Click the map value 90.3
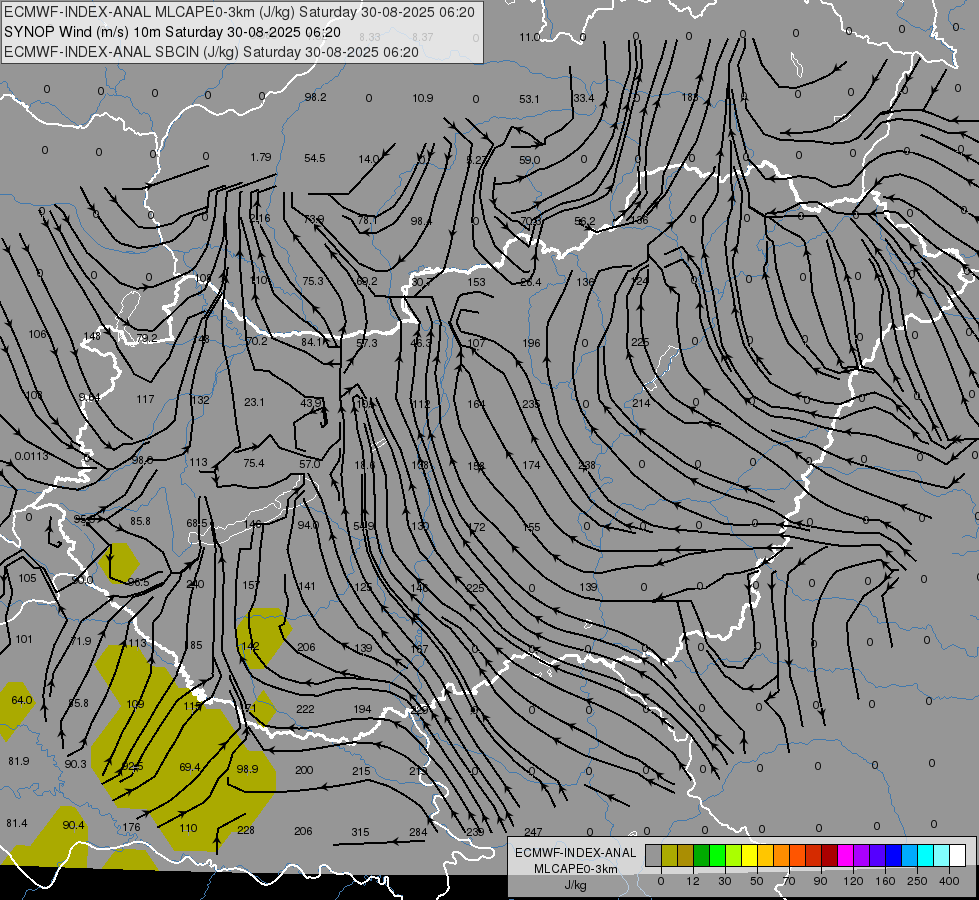This screenshot has width=979, height=900. [75, 764]
